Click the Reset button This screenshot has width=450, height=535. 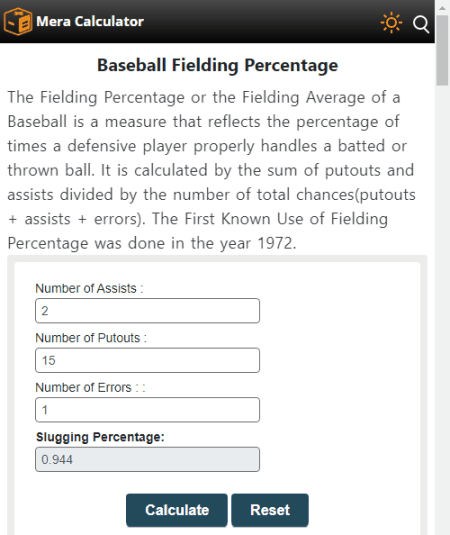tap(270, 510)
